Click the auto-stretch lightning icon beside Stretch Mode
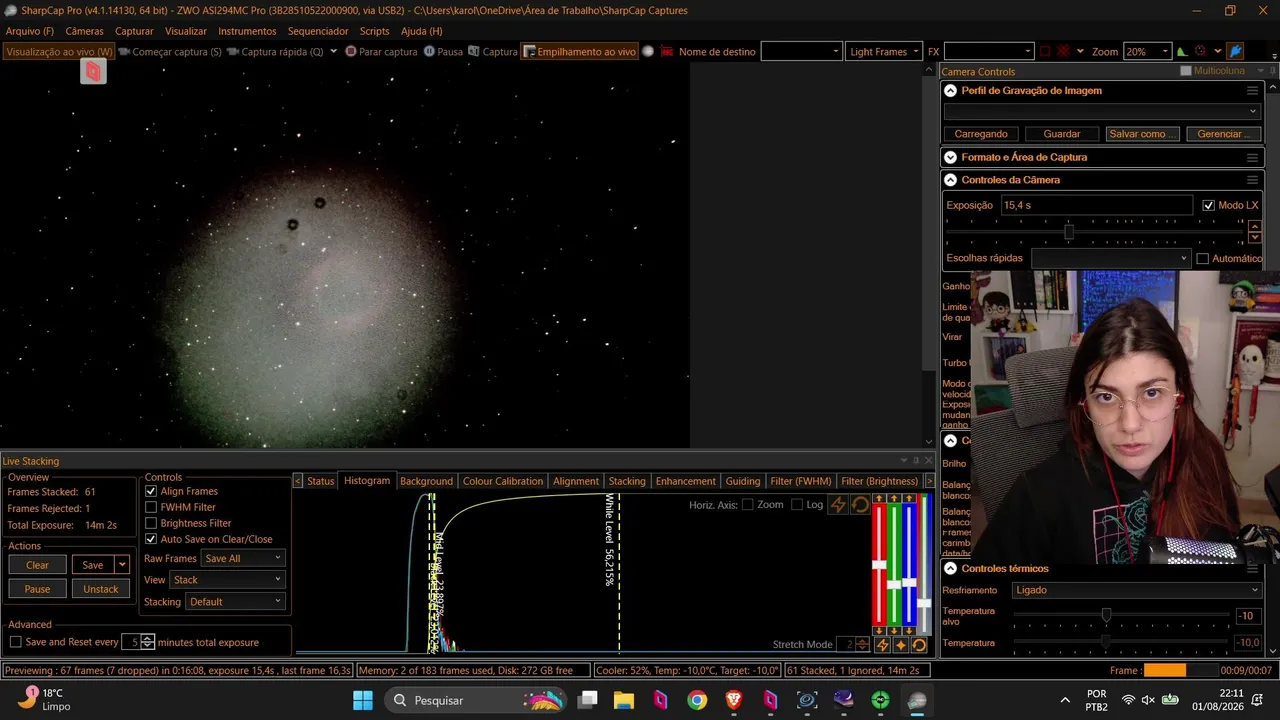The width and height of the screenshot is (1280, 720). click(x=882, y=645)
